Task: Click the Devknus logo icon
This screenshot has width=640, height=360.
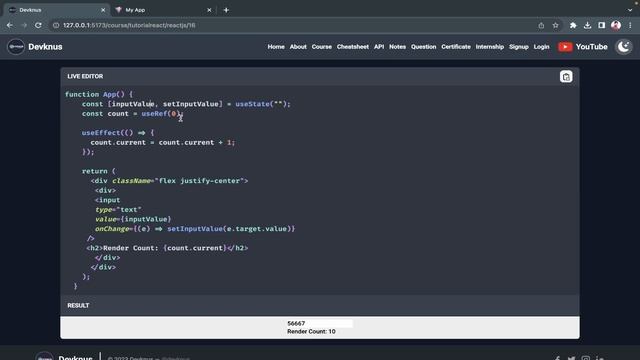Action: 16,47
